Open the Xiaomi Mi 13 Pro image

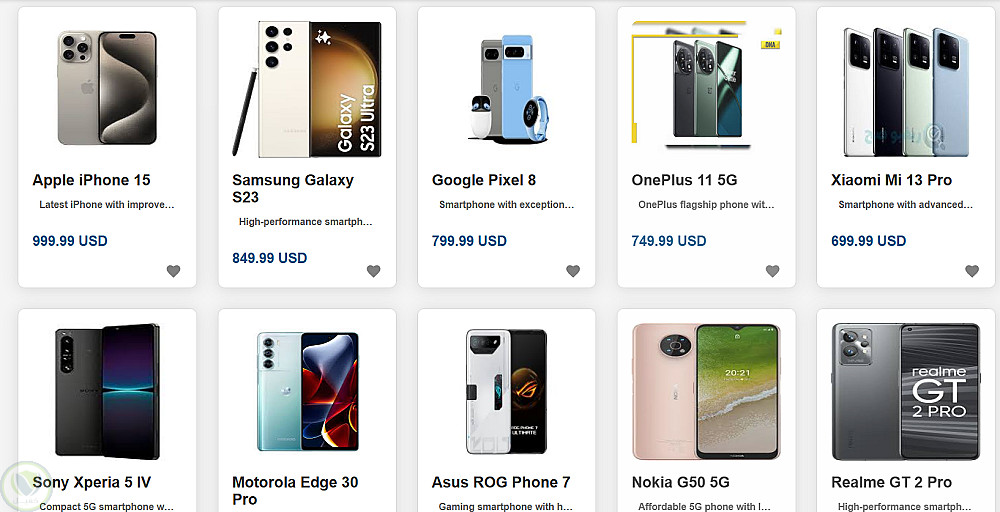(x=906, y=90)
